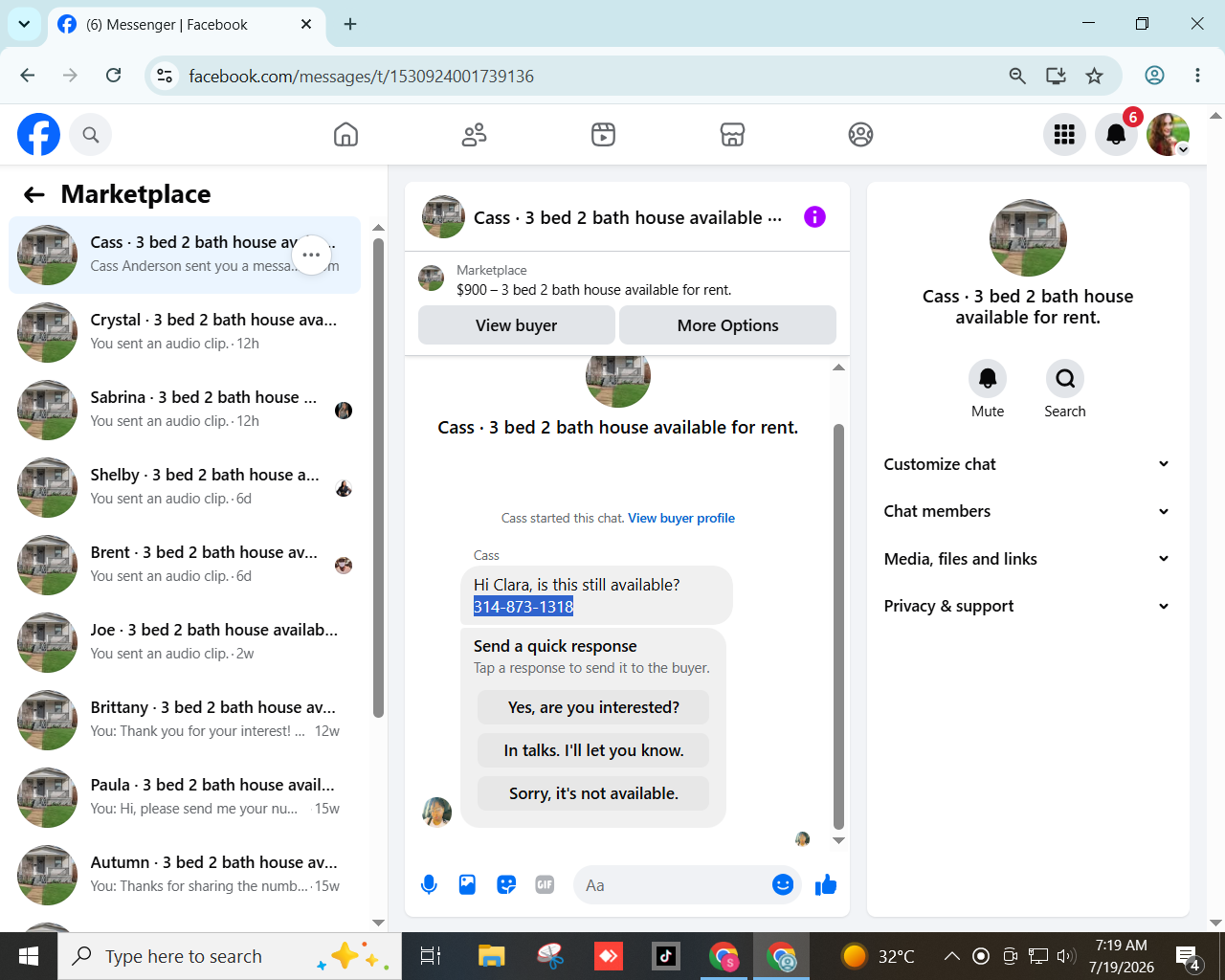1225x980 pixels.
Task: Open the Video (Reels) icon
Action: [x=603, y=135]
